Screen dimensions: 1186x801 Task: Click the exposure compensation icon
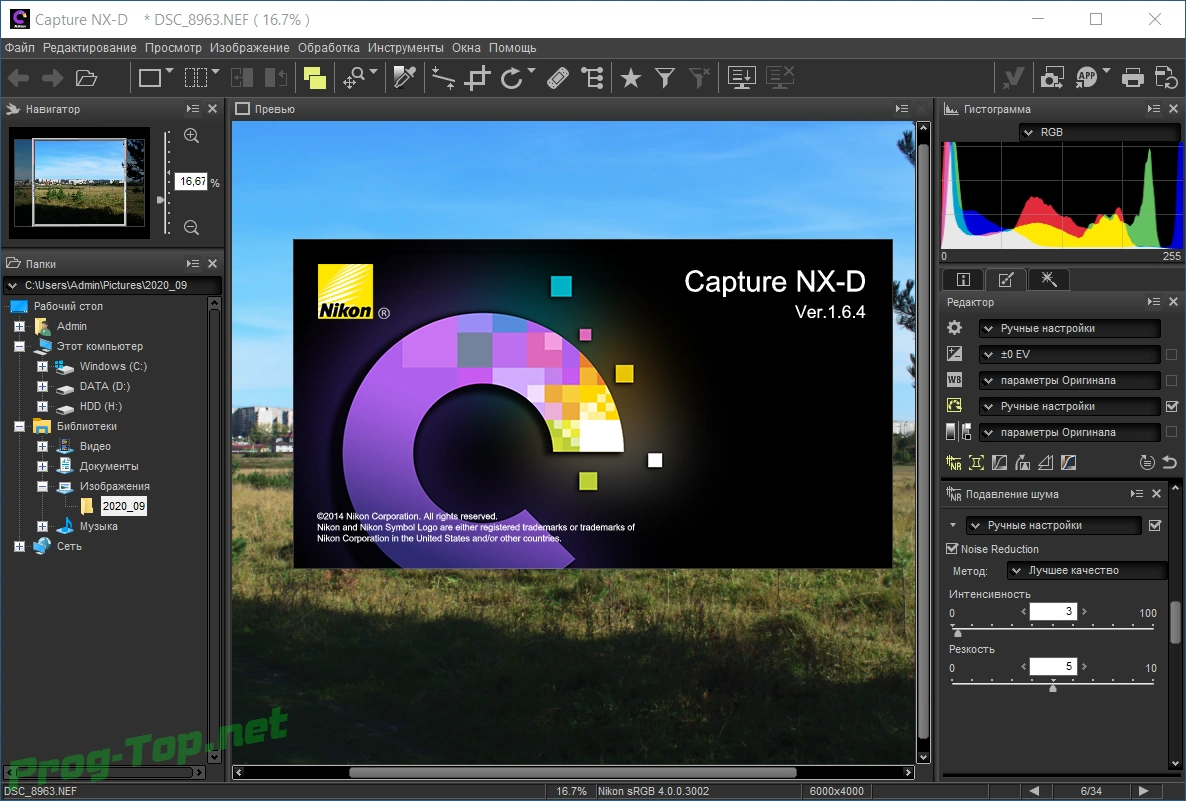coord(955,354)
